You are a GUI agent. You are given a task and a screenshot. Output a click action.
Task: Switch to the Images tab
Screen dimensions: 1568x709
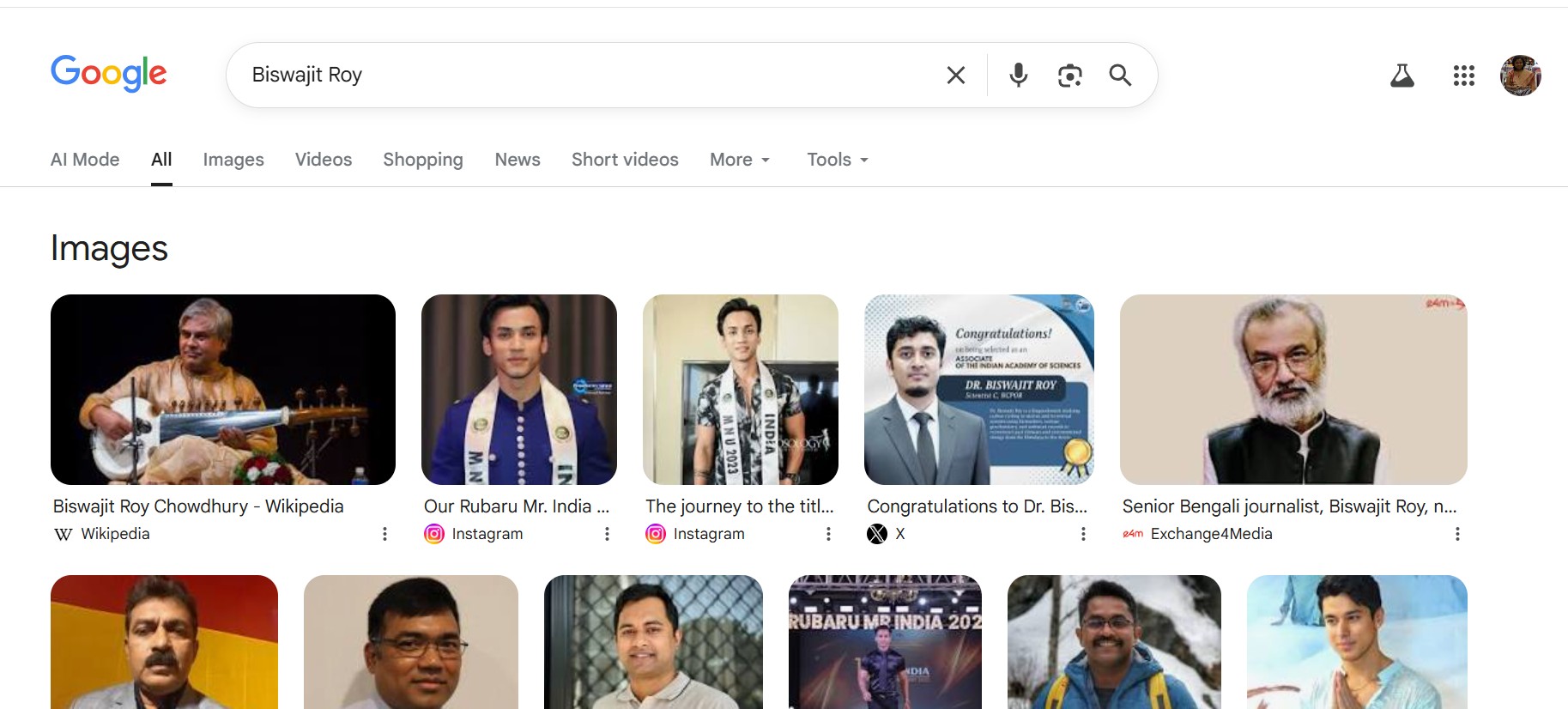[233, 160]
